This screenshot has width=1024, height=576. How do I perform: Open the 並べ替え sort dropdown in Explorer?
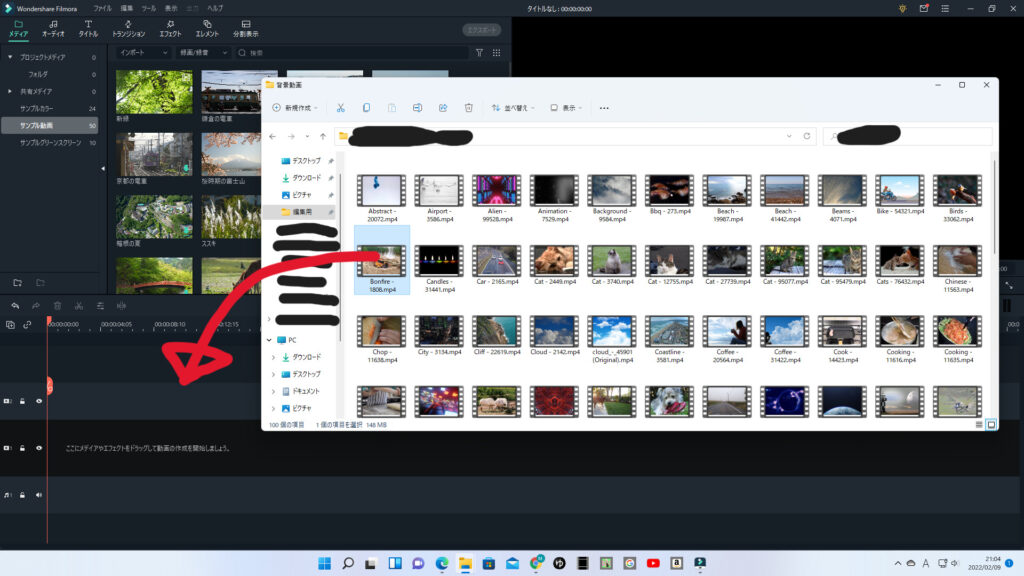[x=513, y=108]
